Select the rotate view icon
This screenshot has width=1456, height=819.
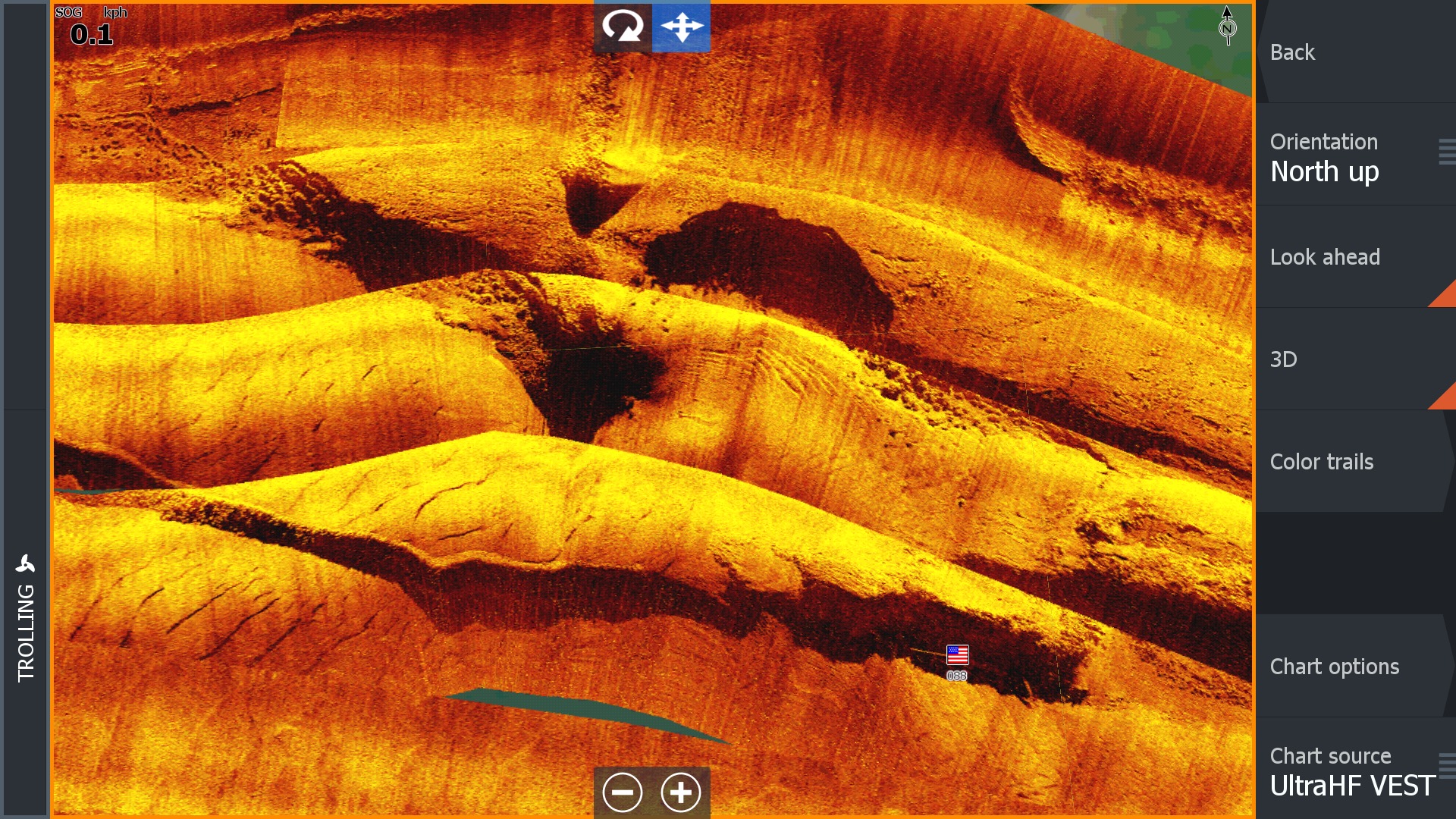coord(622,27)
